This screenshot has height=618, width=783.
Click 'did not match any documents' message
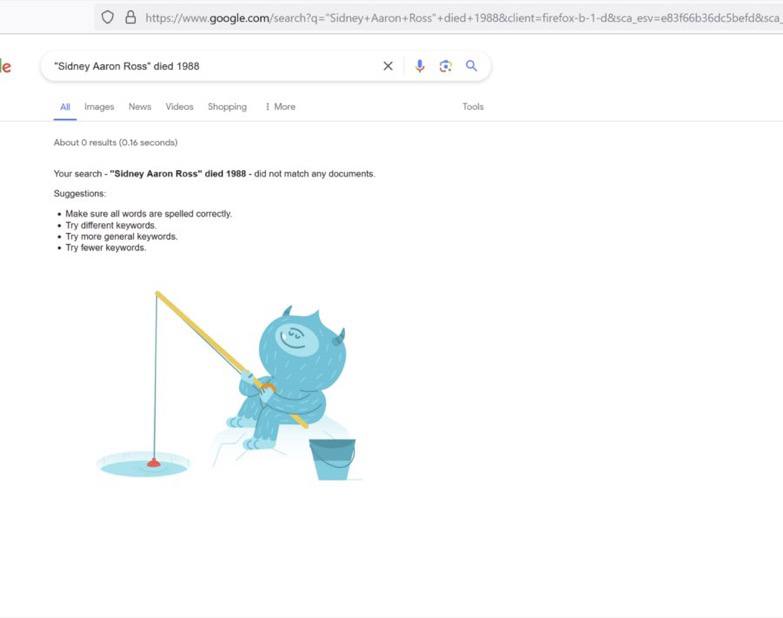314,174
